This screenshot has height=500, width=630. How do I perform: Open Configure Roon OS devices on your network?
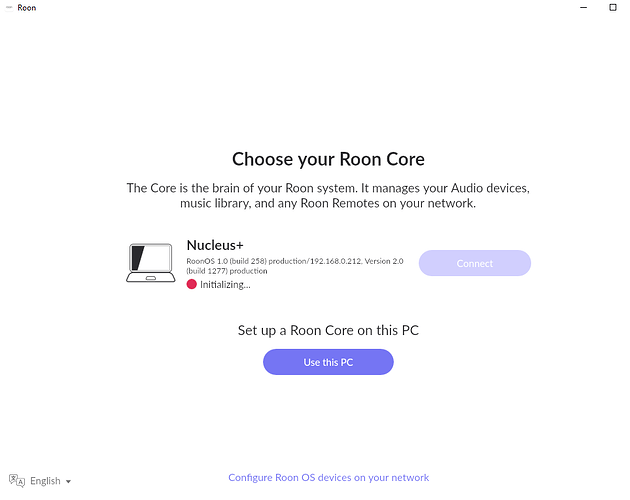(328, 478)
